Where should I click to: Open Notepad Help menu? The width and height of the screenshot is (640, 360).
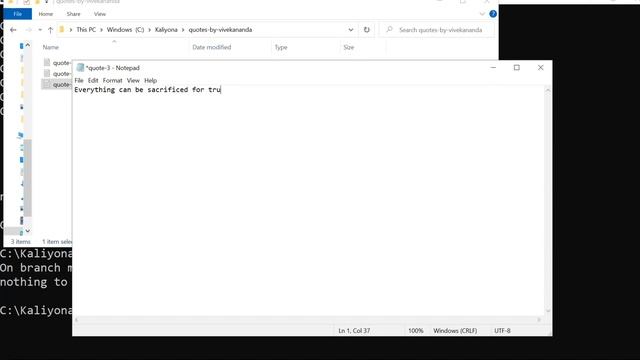pos(151,80)
